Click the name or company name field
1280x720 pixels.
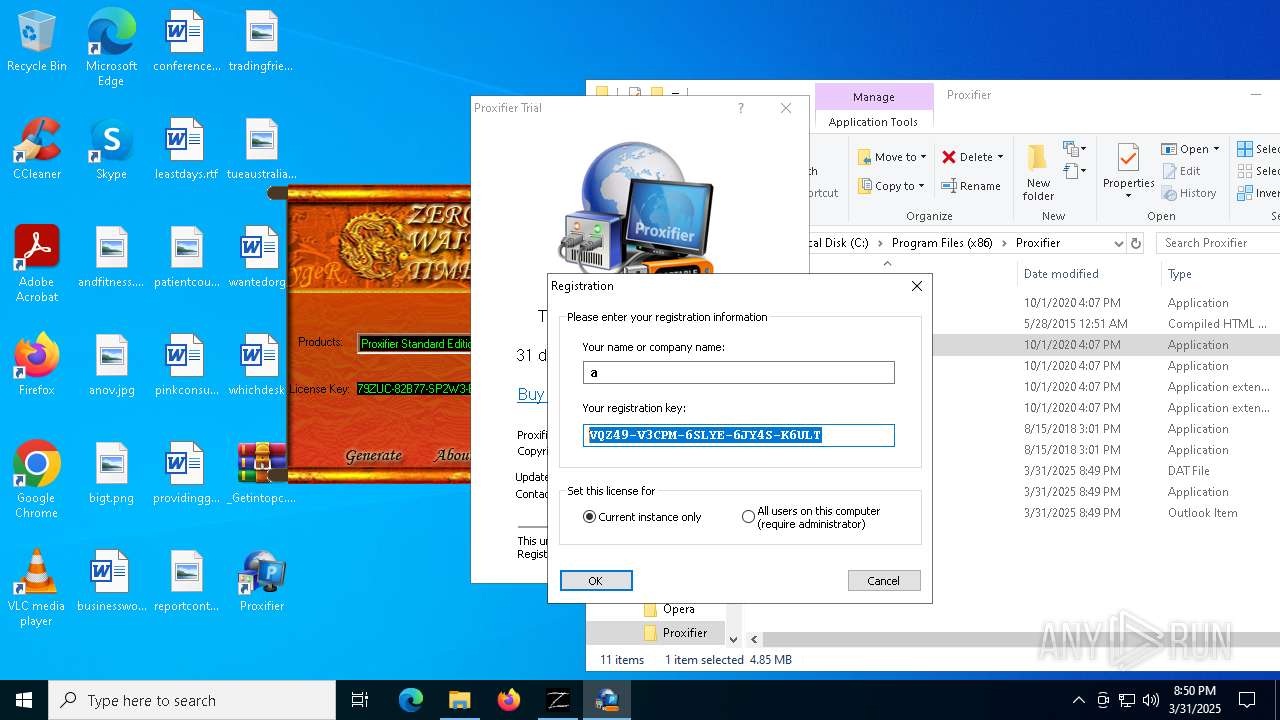[739, 372]
